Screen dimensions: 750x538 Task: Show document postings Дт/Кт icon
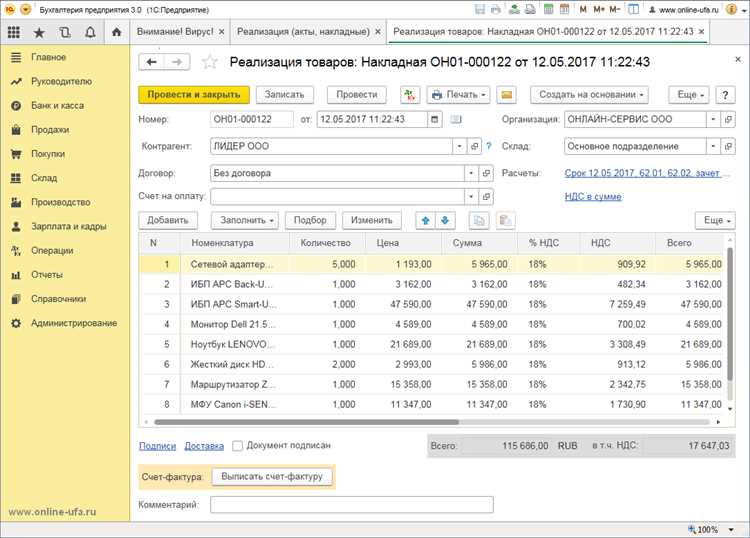[410, 95]
